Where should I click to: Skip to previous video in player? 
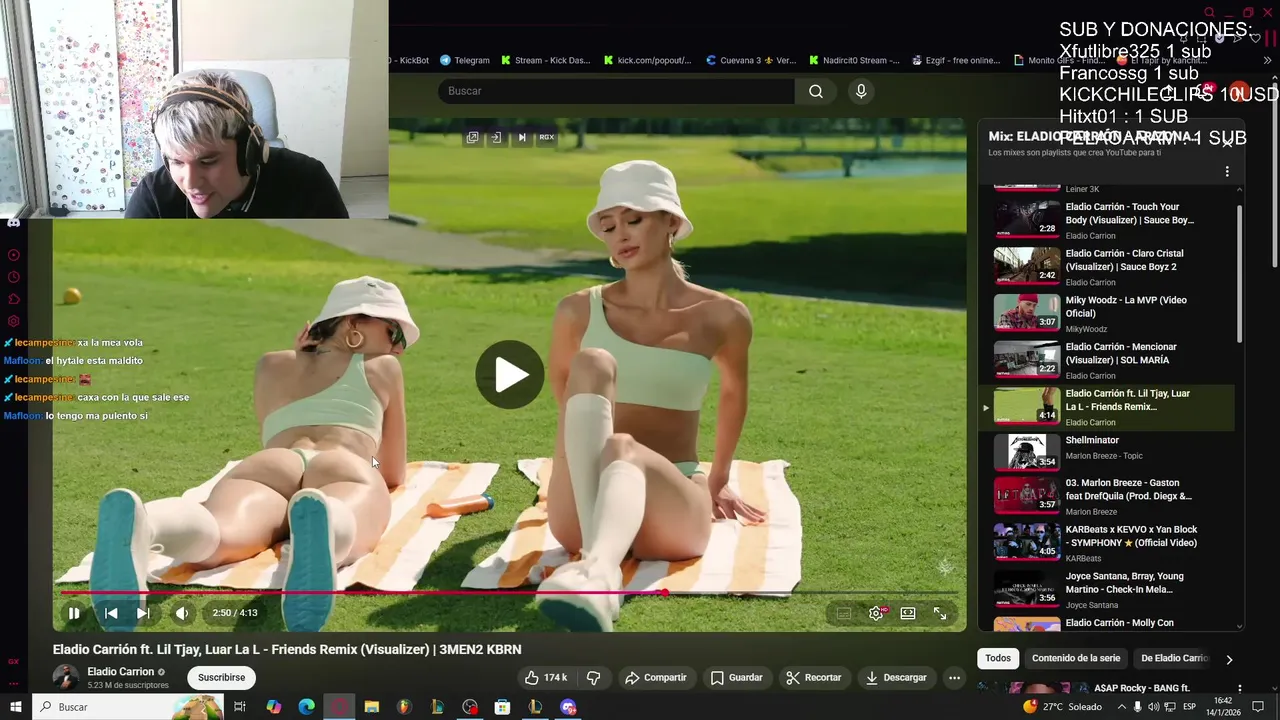point(111,613)
